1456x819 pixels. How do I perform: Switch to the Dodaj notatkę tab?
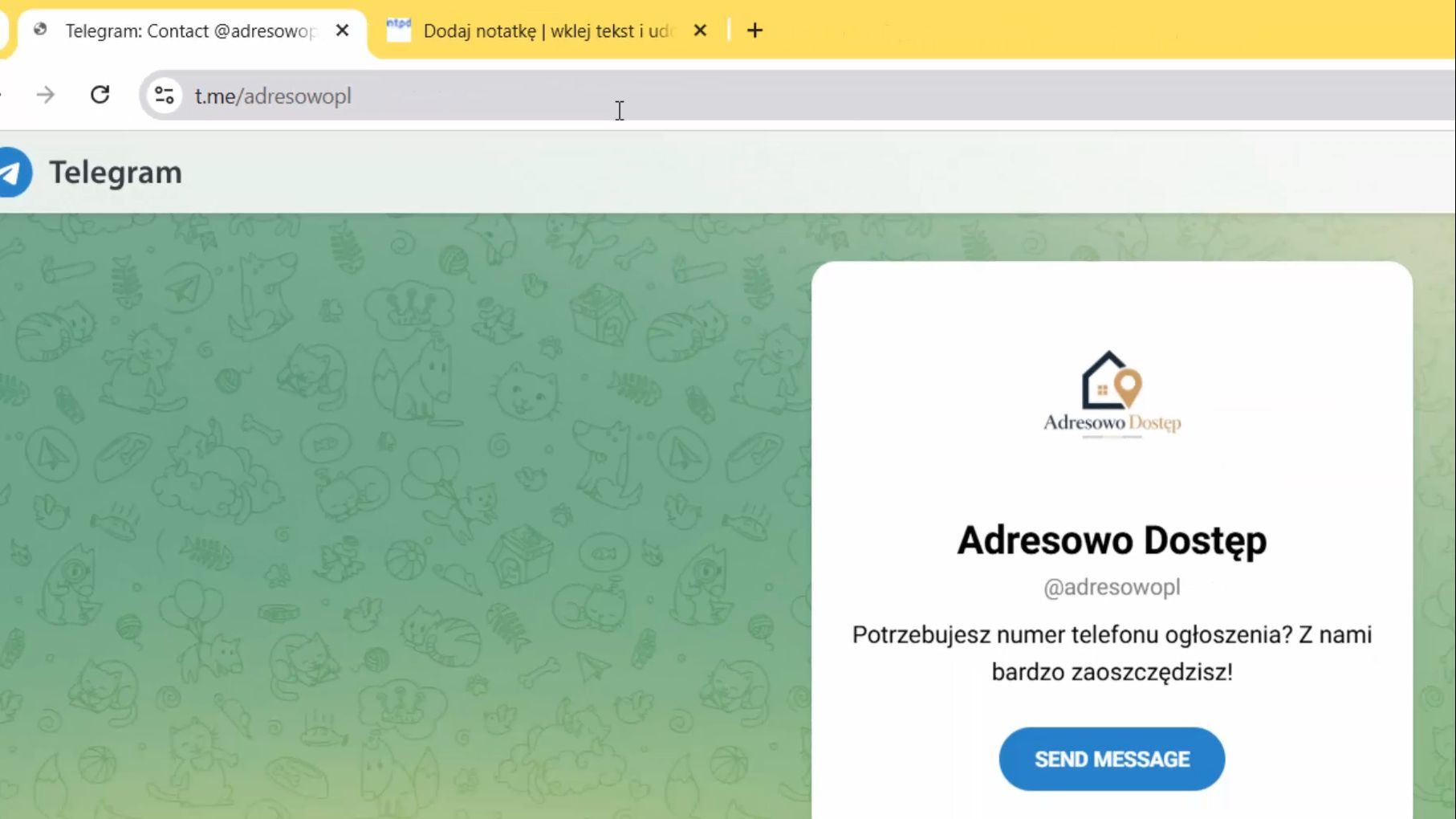point(547,31)
